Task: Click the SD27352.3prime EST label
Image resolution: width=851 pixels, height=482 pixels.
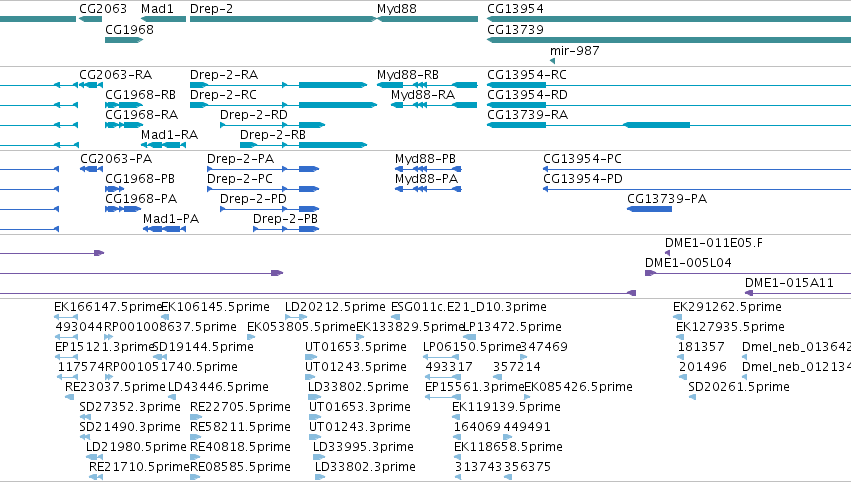Action: [130, 408]
